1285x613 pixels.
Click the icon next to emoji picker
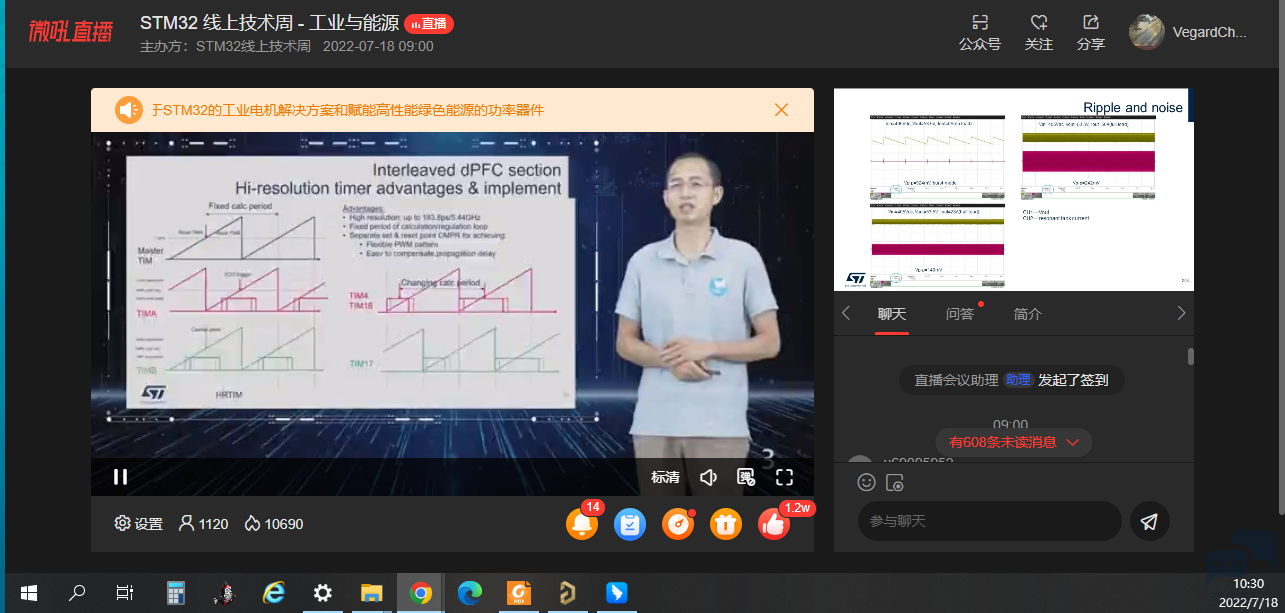point(896,482)
